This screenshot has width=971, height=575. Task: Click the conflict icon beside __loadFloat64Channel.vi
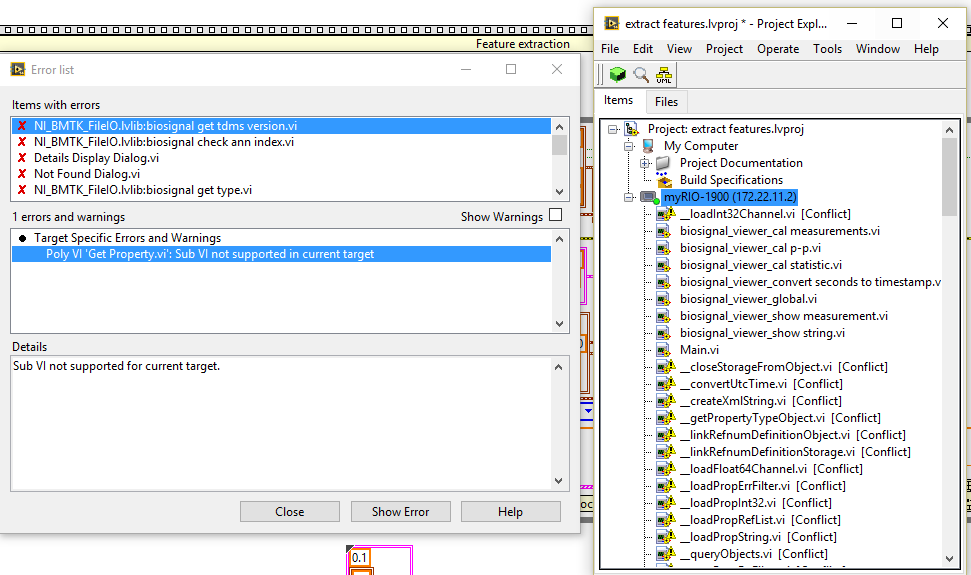666,469
